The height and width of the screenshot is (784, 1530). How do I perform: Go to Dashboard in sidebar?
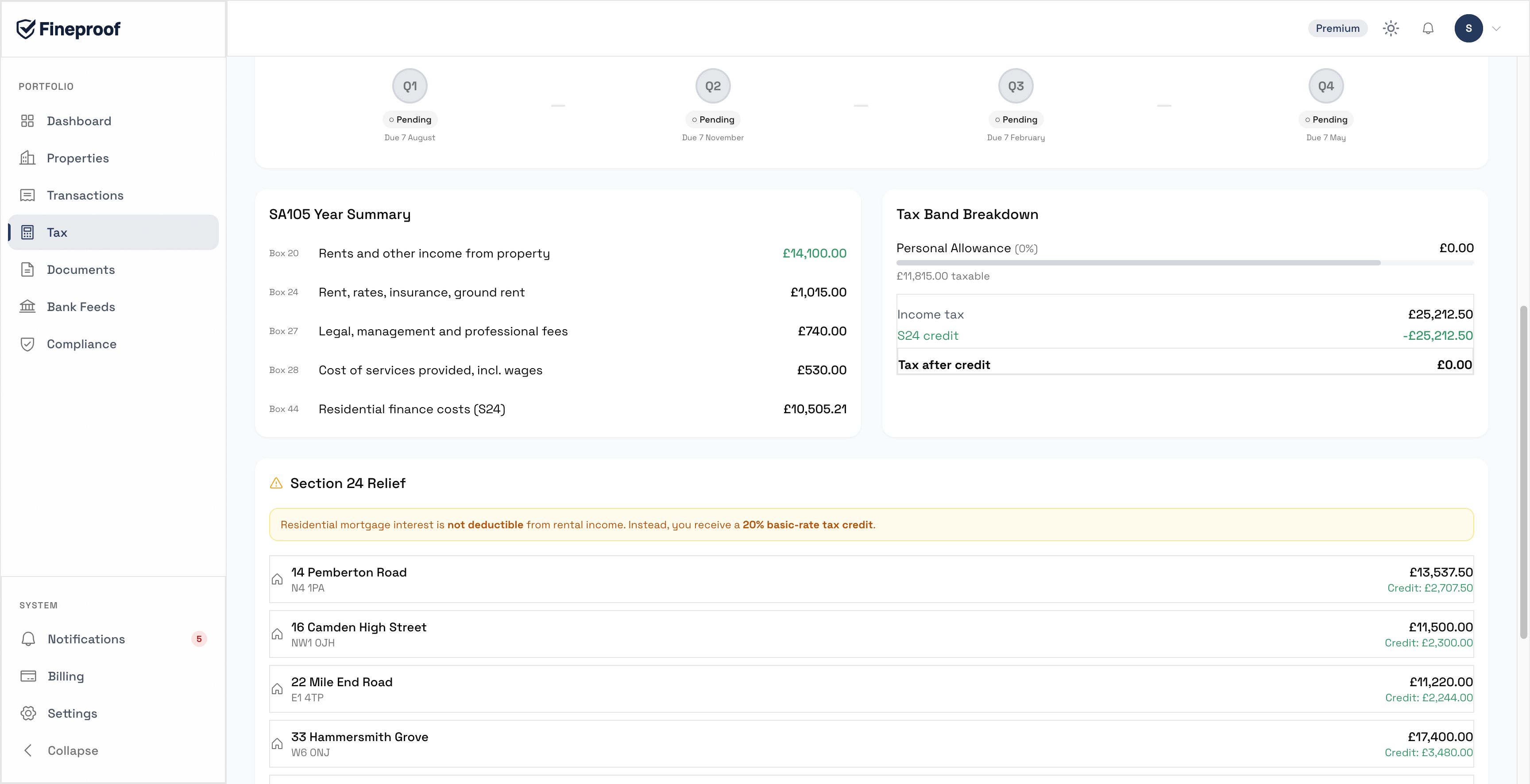click(x=78, y=121)
